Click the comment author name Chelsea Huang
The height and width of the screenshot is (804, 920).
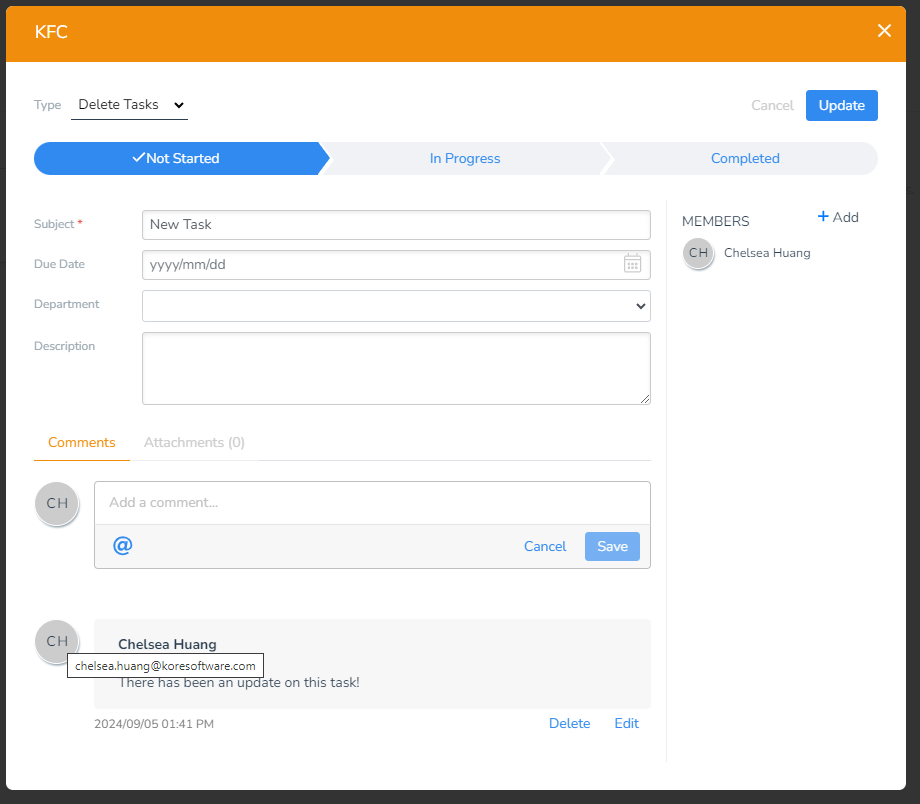coord(167,644)
